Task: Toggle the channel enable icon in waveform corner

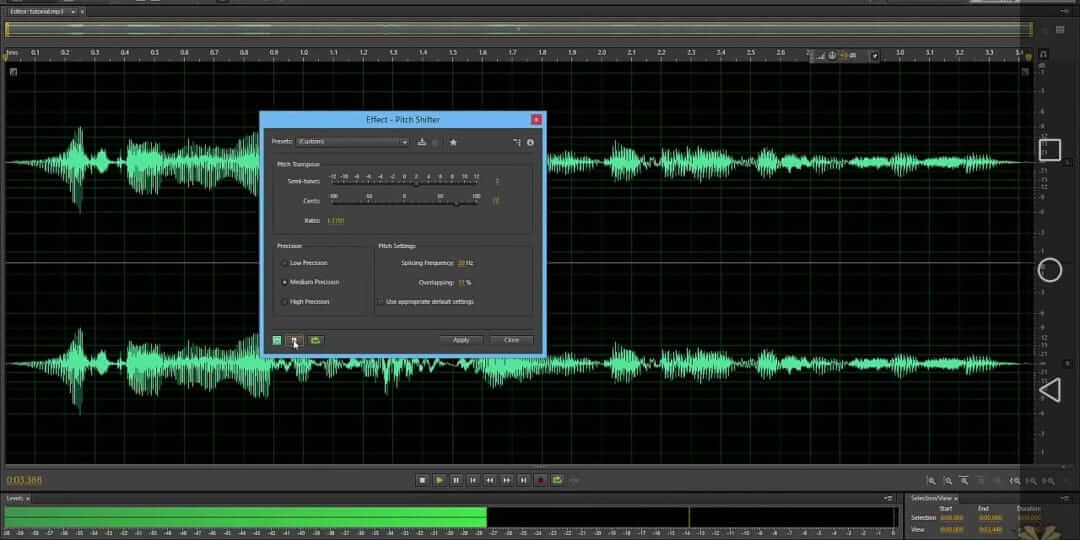Action: click(x=13, y=72)
